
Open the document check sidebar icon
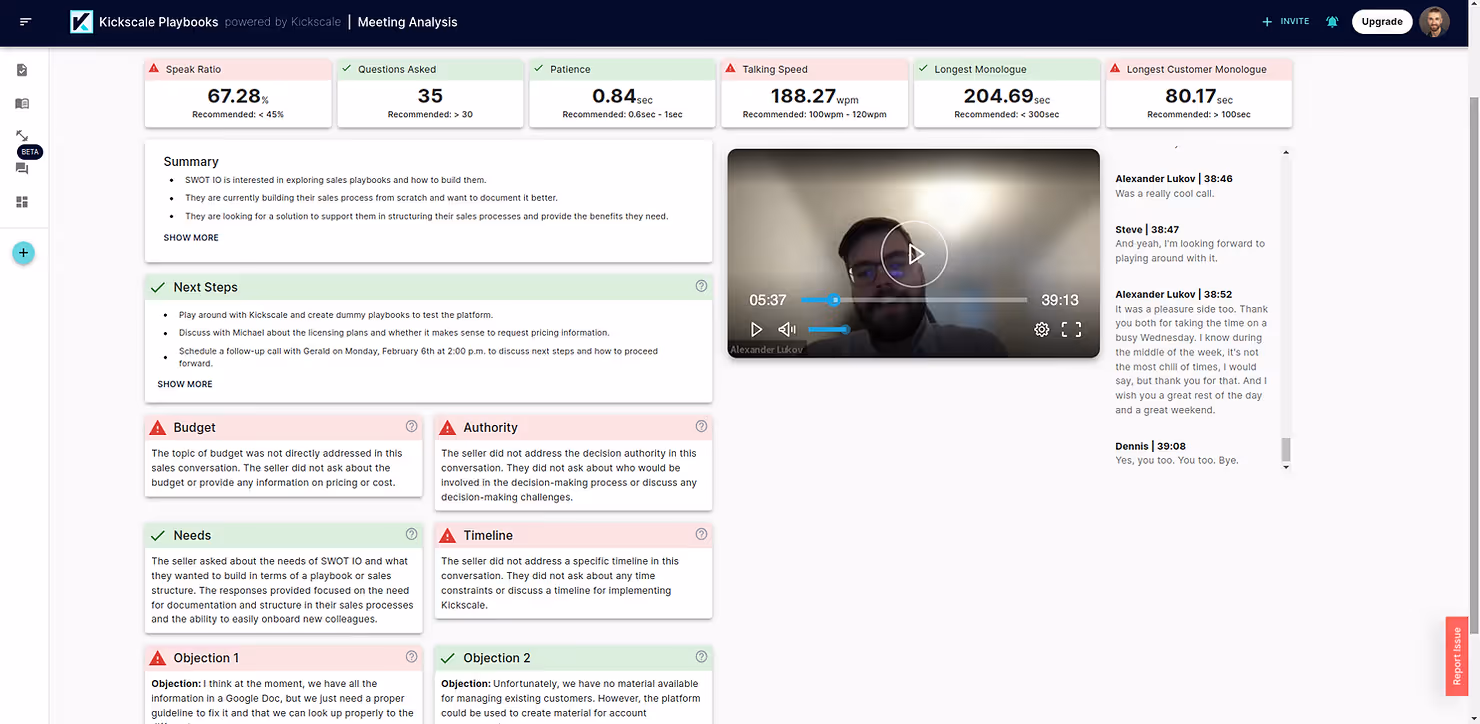[x=22, y=70]
